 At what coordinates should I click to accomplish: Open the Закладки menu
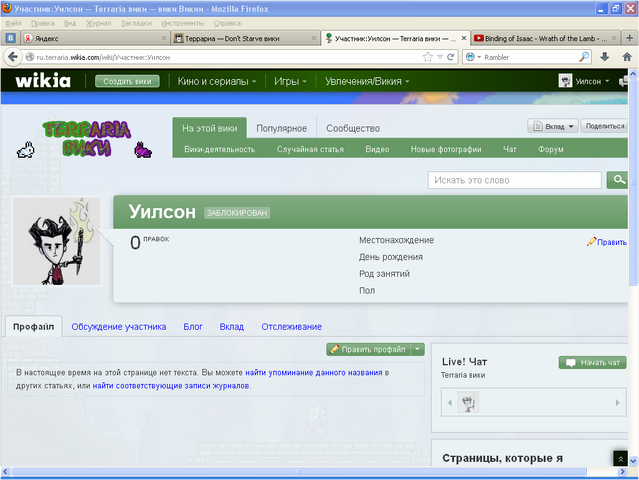136,23
